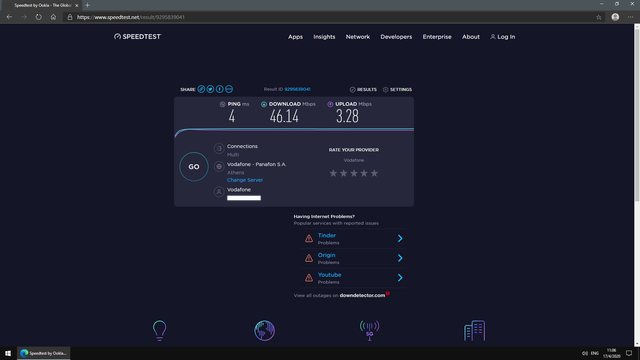Rate provider one star
This screenshot has height=360, width=640.
[x=333, y=173]
